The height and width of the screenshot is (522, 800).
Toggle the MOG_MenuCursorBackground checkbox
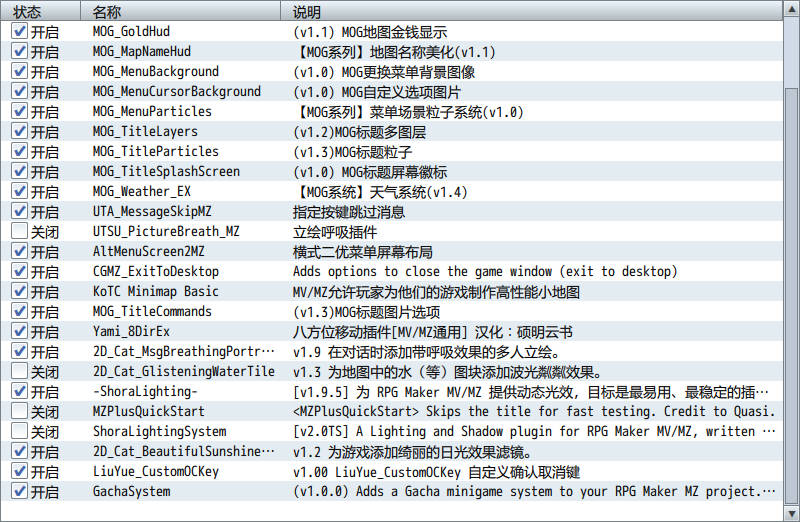(19, 91)
